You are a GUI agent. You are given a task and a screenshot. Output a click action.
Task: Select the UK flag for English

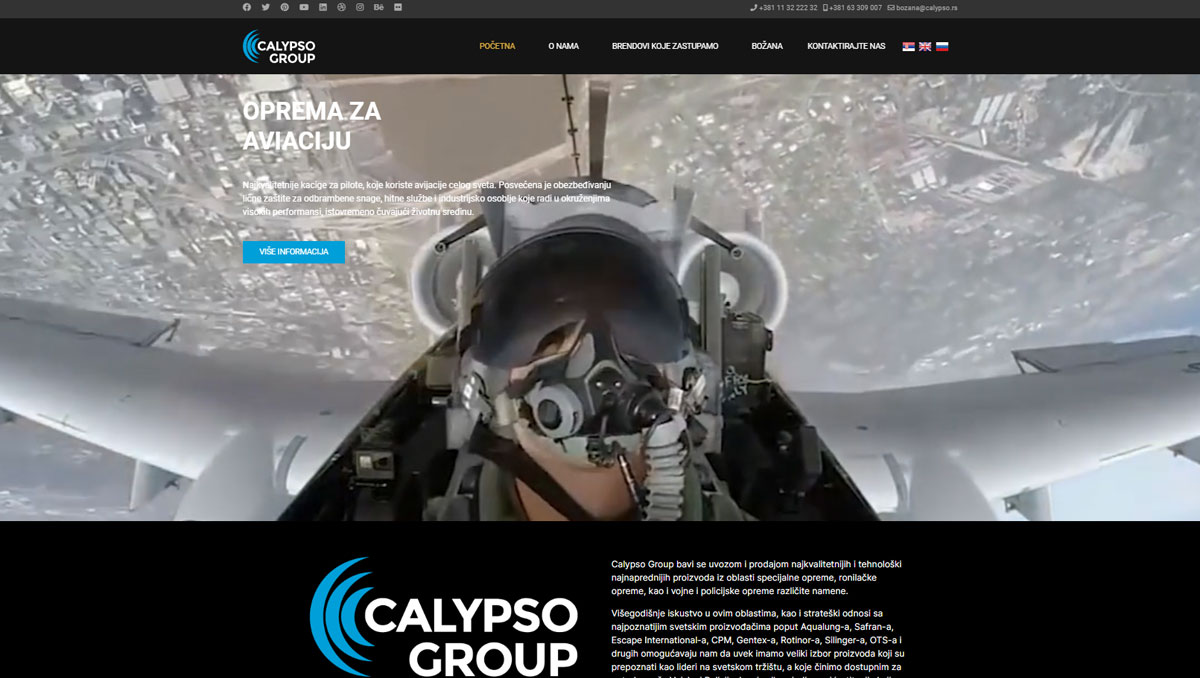pyautogui.click(x=925, y=46)
